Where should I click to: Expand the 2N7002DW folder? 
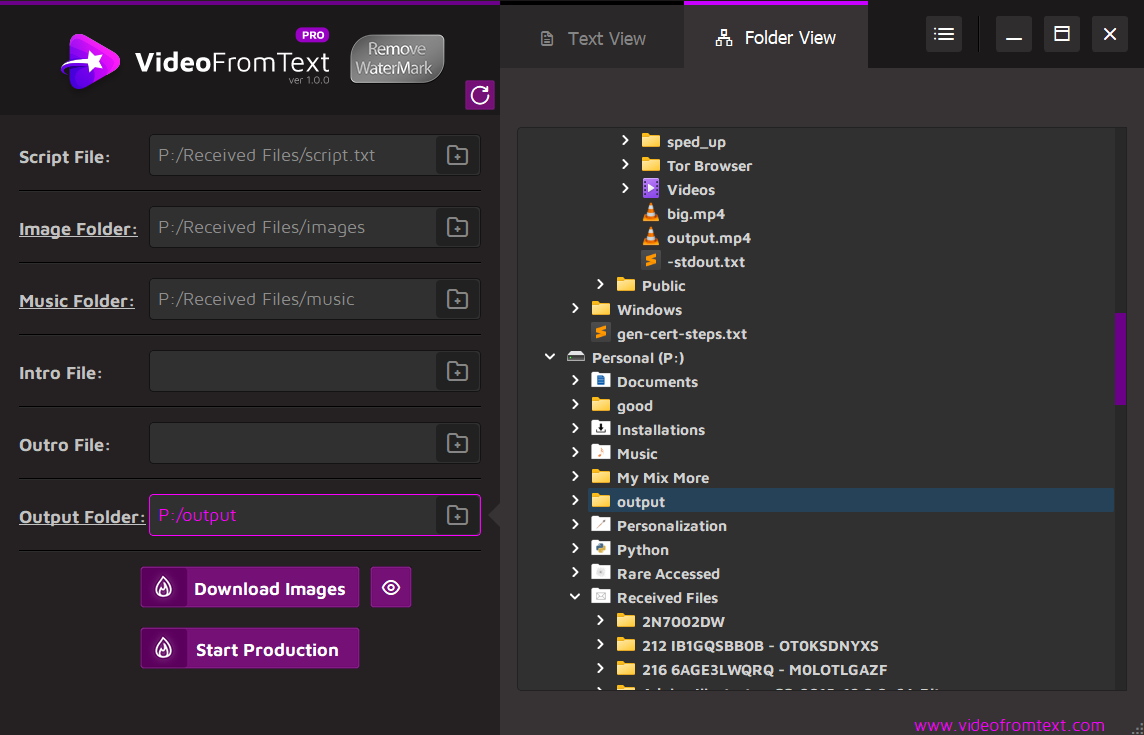click(x=600, y=621)
